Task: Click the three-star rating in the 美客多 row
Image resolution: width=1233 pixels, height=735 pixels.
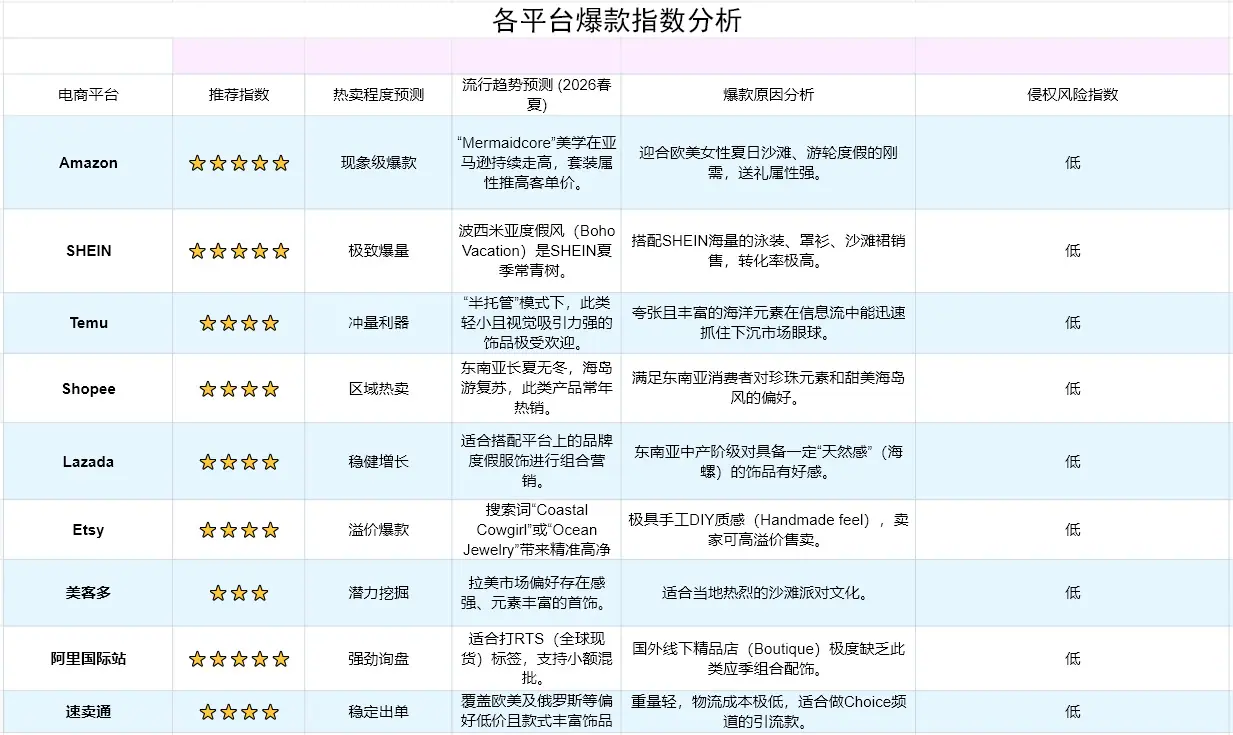Action: pos(239,593)
